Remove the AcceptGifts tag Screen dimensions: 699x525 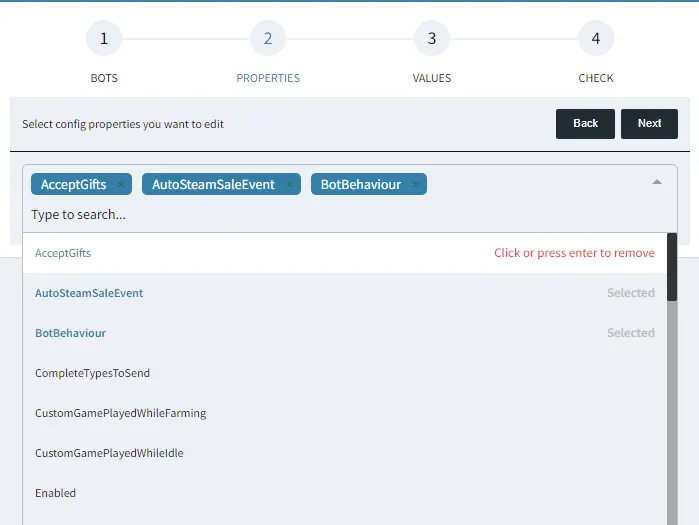click(121, 185)
